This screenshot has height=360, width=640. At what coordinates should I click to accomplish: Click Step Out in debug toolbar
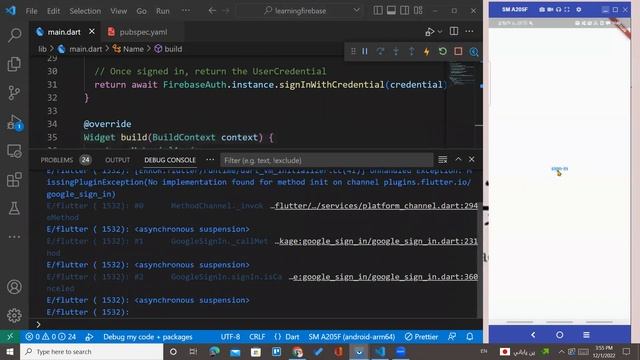pos(411,51)
